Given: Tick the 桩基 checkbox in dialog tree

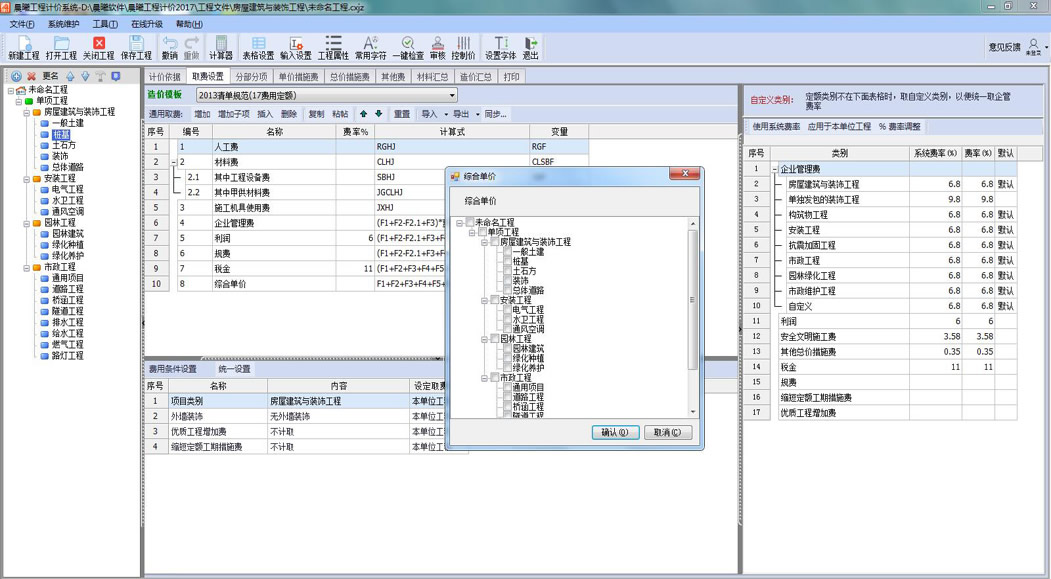Looking at the screenshot, I should 506,262.
